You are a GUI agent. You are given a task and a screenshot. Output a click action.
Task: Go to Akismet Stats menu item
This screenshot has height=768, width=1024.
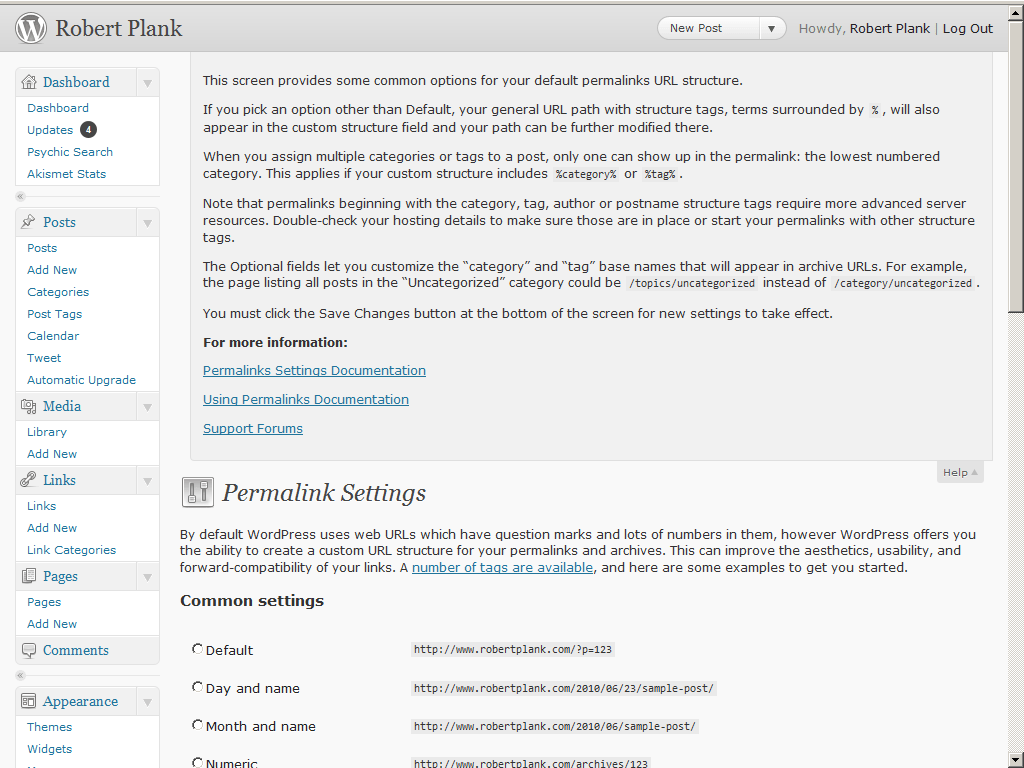pyautogui.click(x=66, y=173)
